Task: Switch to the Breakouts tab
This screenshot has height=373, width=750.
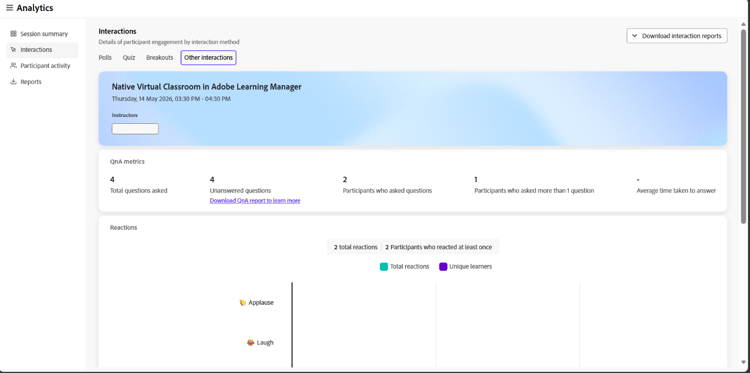Action: [x=160, y=57]
